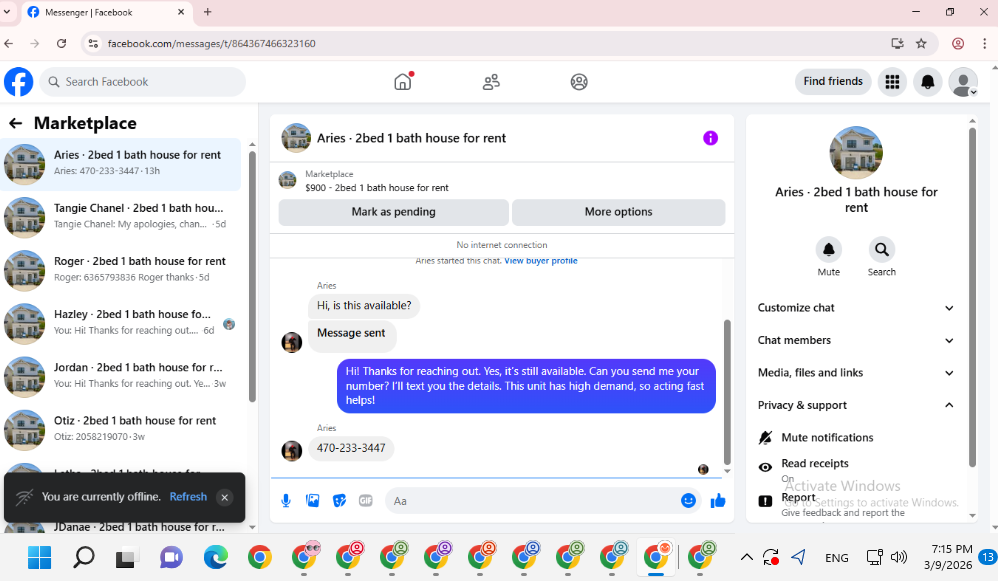Click the conversation list scrollbar
The height and width of the screenshot is (581, 998).
(252, 277)
